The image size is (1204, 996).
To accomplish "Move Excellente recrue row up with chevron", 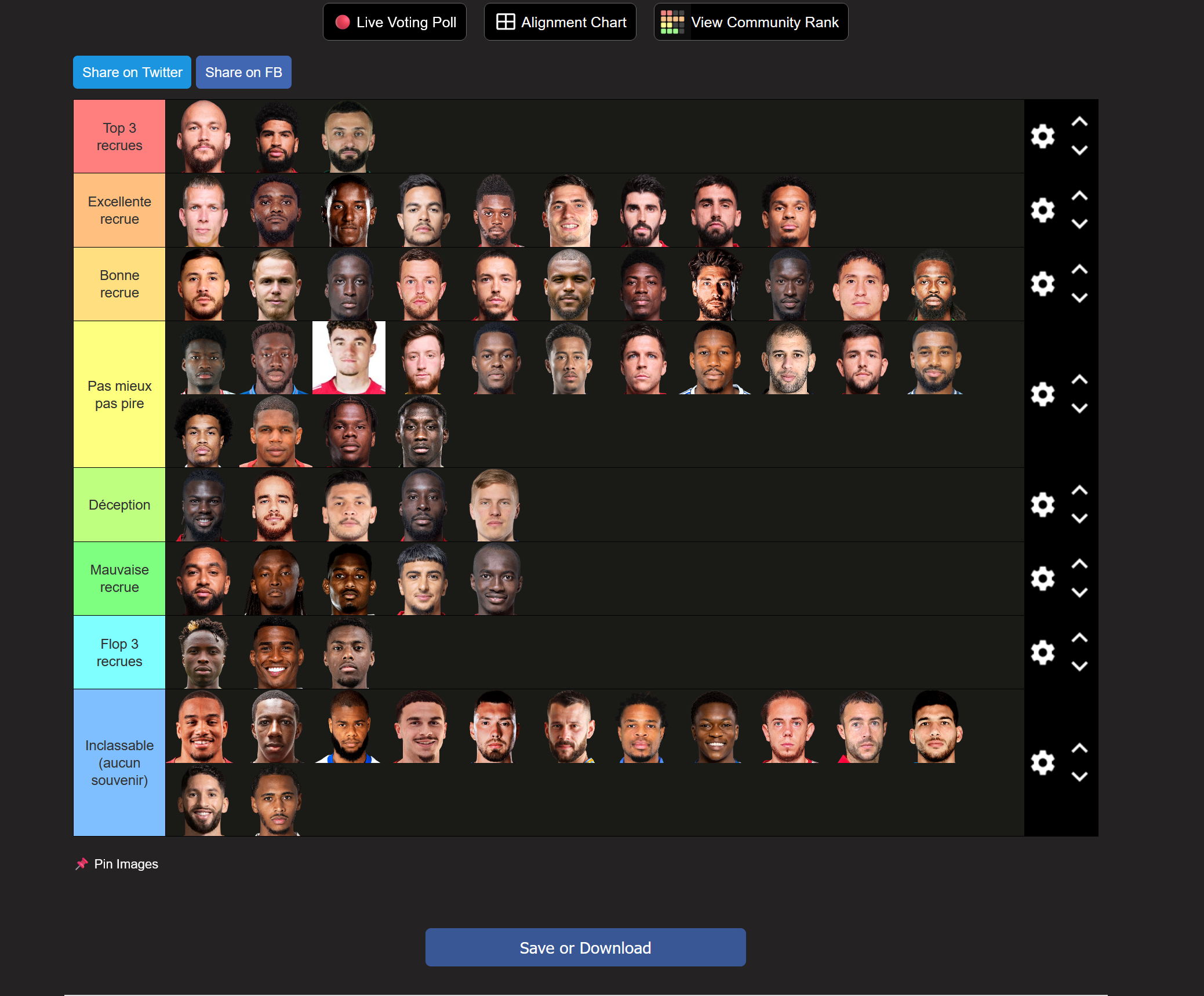I will (x=1079, y=196).
